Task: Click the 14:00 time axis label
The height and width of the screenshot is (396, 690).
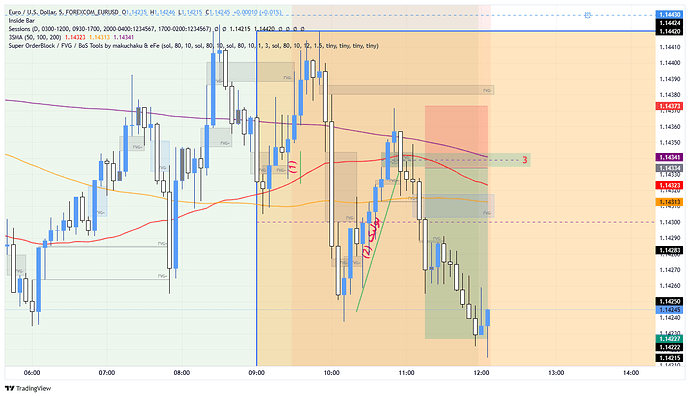Action: tap(631, 373)
